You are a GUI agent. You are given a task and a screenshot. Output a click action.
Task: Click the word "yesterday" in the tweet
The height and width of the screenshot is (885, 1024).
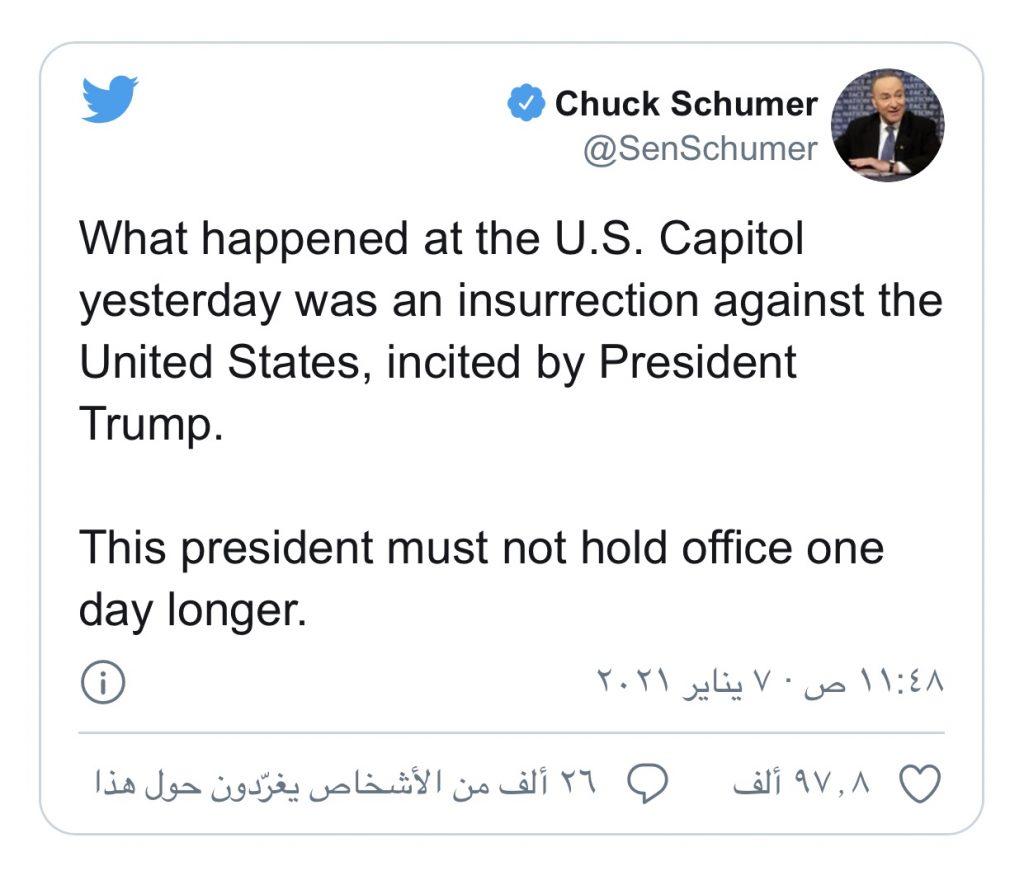pyautogui.click(x=180, y=301)
